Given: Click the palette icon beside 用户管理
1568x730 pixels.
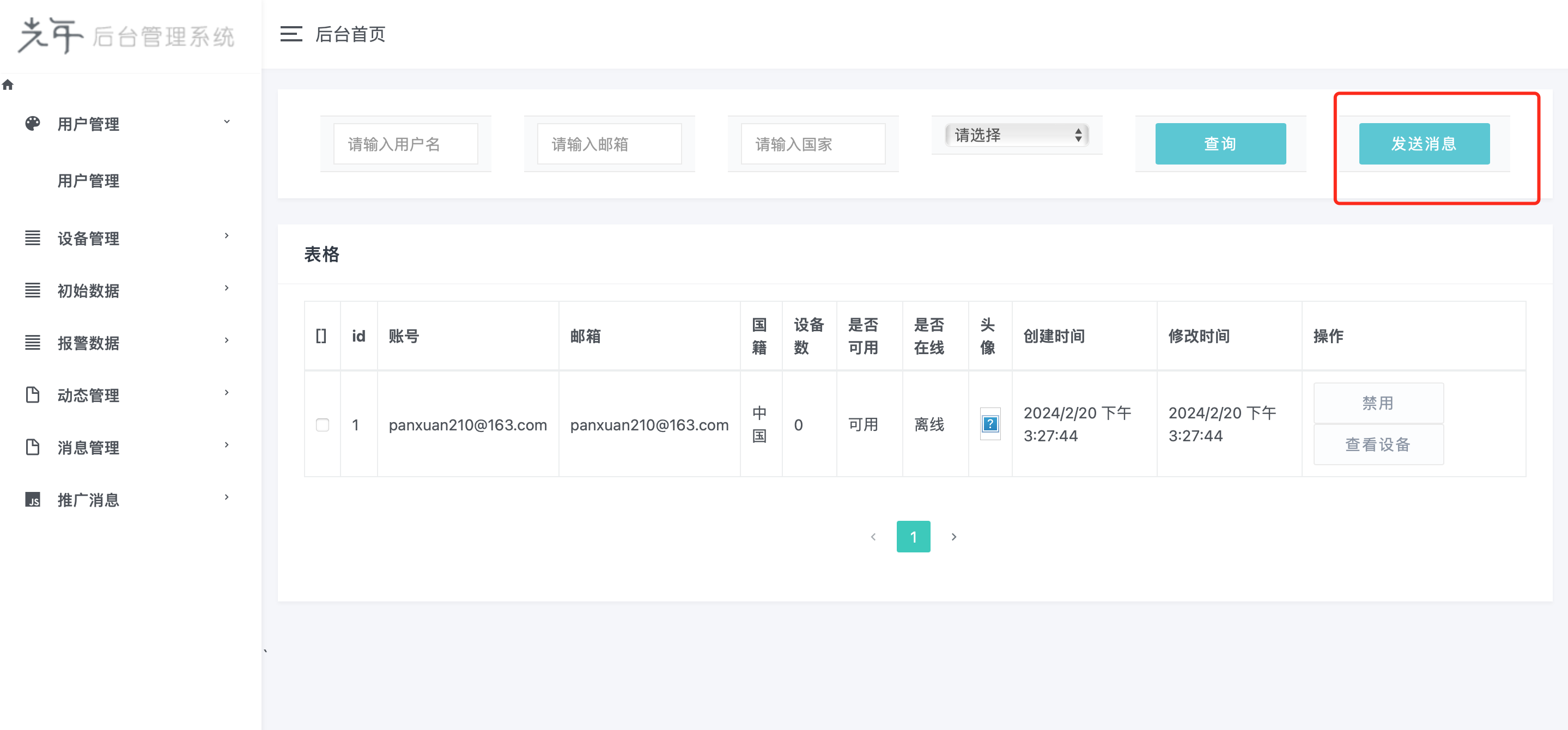Looking at the screenshot, I should point(33,124).
